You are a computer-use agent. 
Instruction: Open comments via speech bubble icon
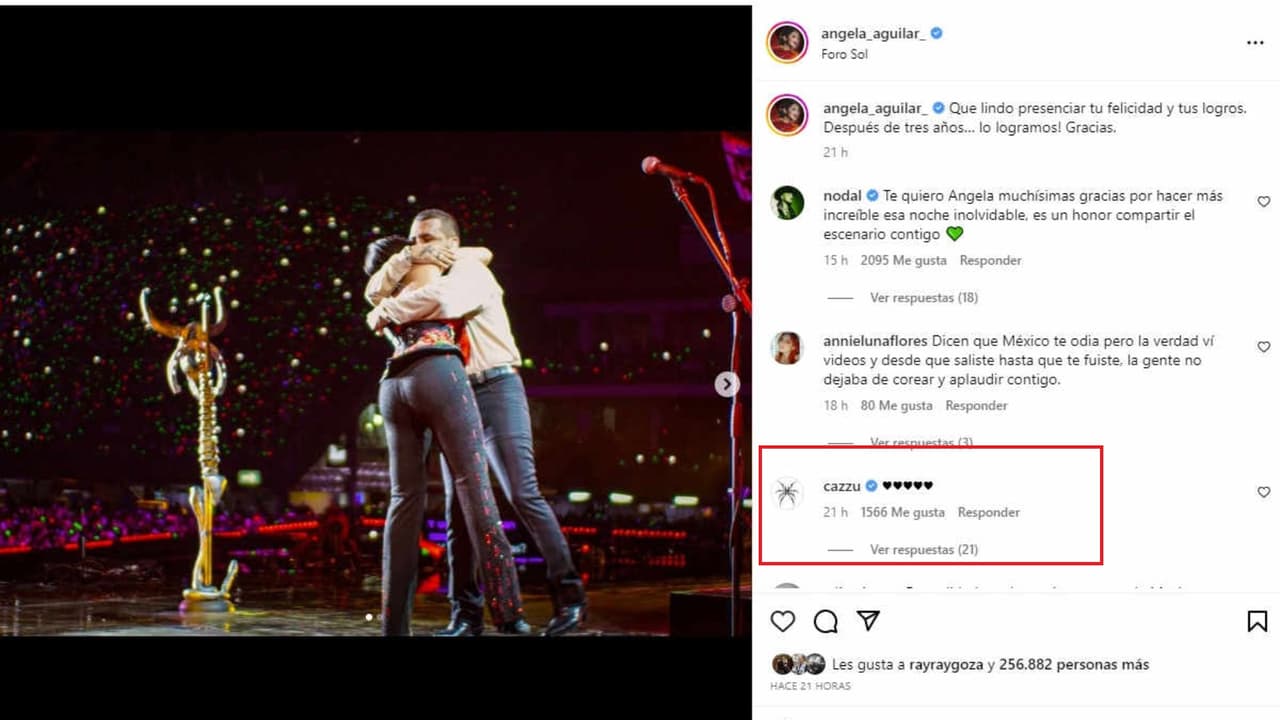825,621
